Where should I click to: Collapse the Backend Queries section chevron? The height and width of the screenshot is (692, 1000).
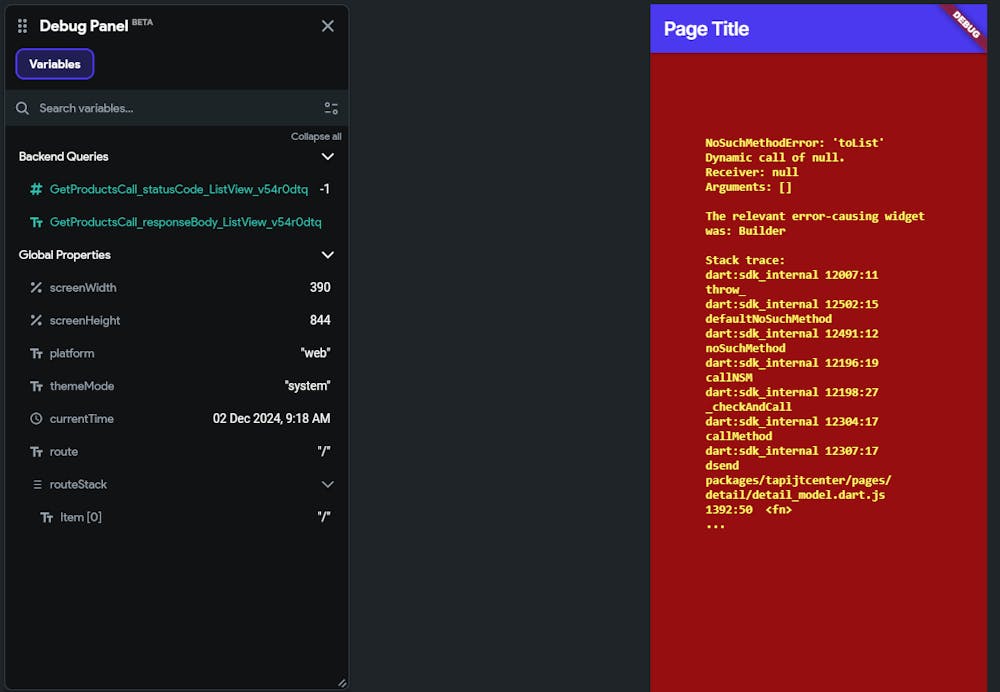(x=328, y=157)
